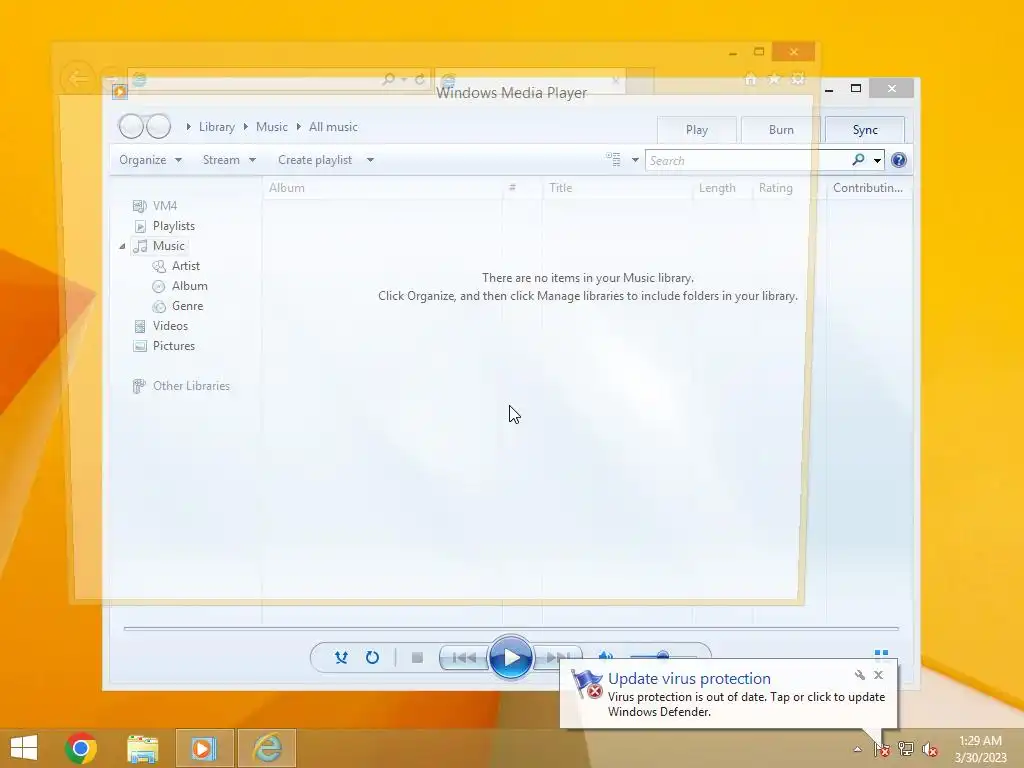The width and height of the screenshot is (1024, 768).
Task: Click the Previous track button
Action: tap(464, 658)
